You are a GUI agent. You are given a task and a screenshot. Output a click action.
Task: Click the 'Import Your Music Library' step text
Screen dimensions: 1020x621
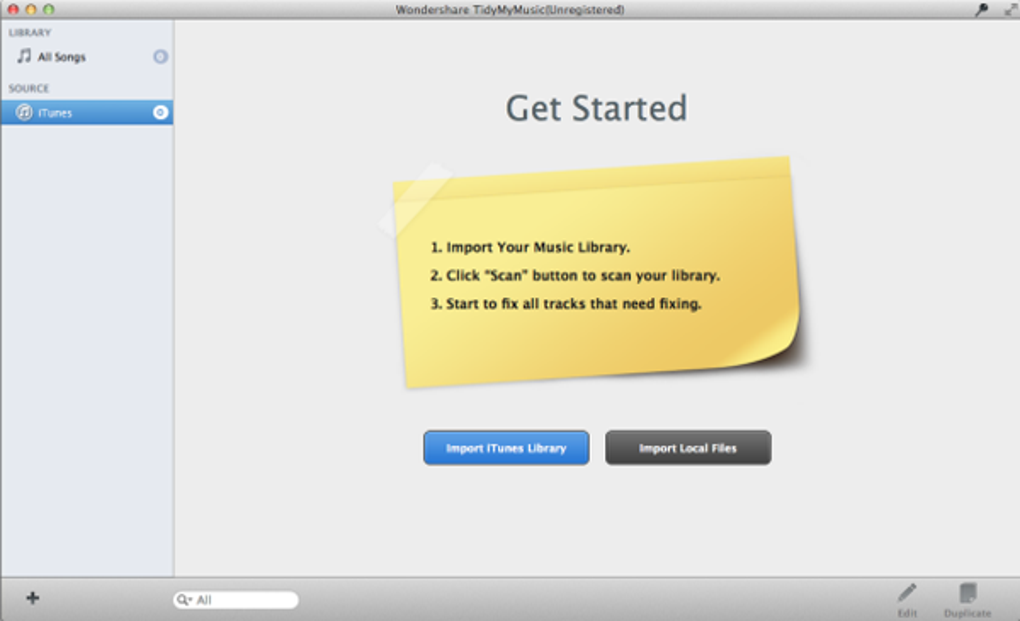[530, 247]
